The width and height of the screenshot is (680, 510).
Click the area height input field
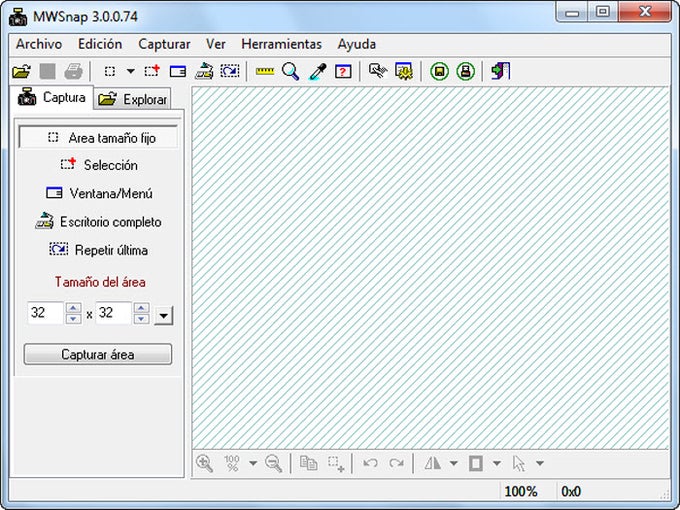[x=113, y=313]
